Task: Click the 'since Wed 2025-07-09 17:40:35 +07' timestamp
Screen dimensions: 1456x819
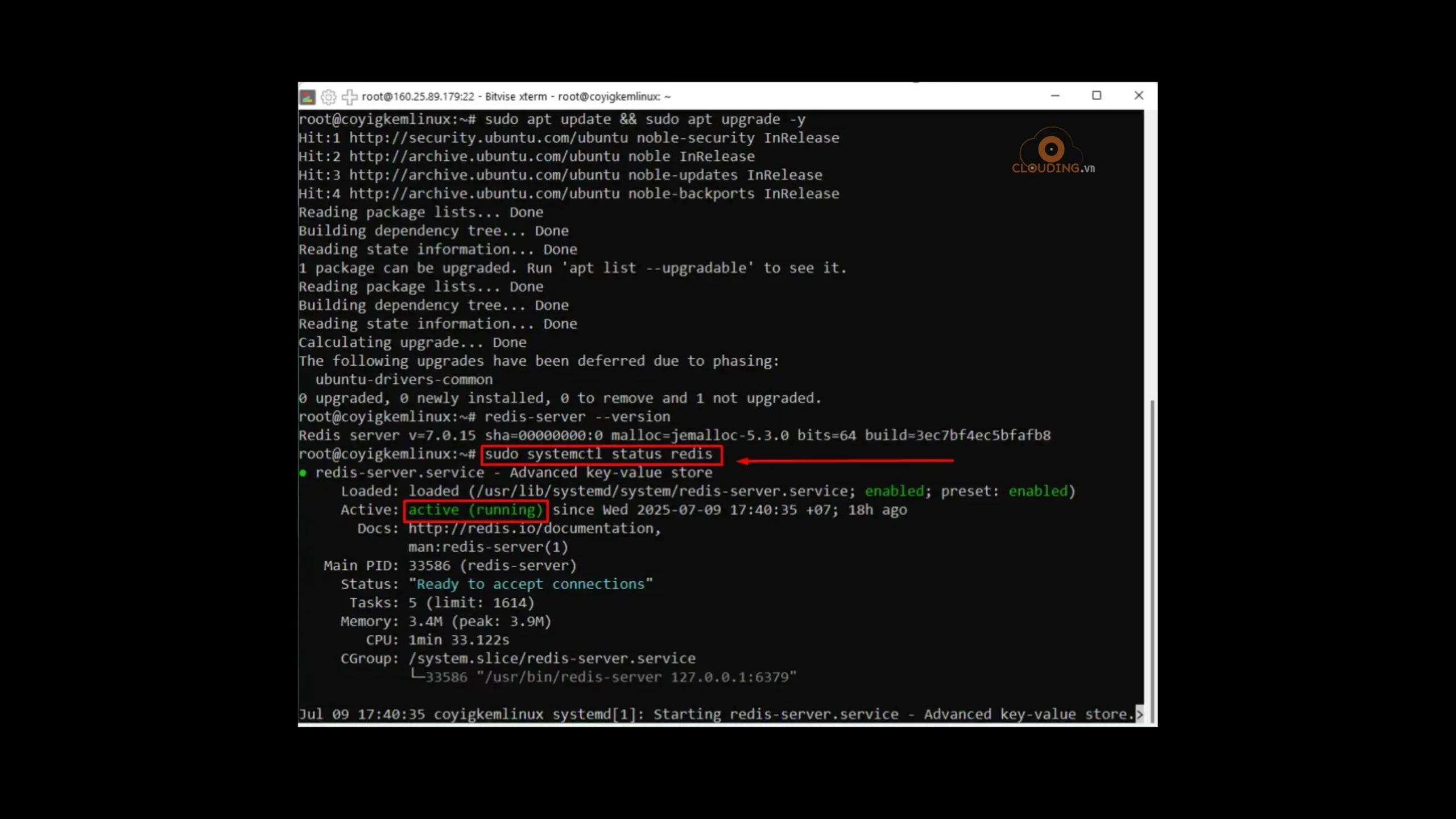Action: click(x=694, y=510)
